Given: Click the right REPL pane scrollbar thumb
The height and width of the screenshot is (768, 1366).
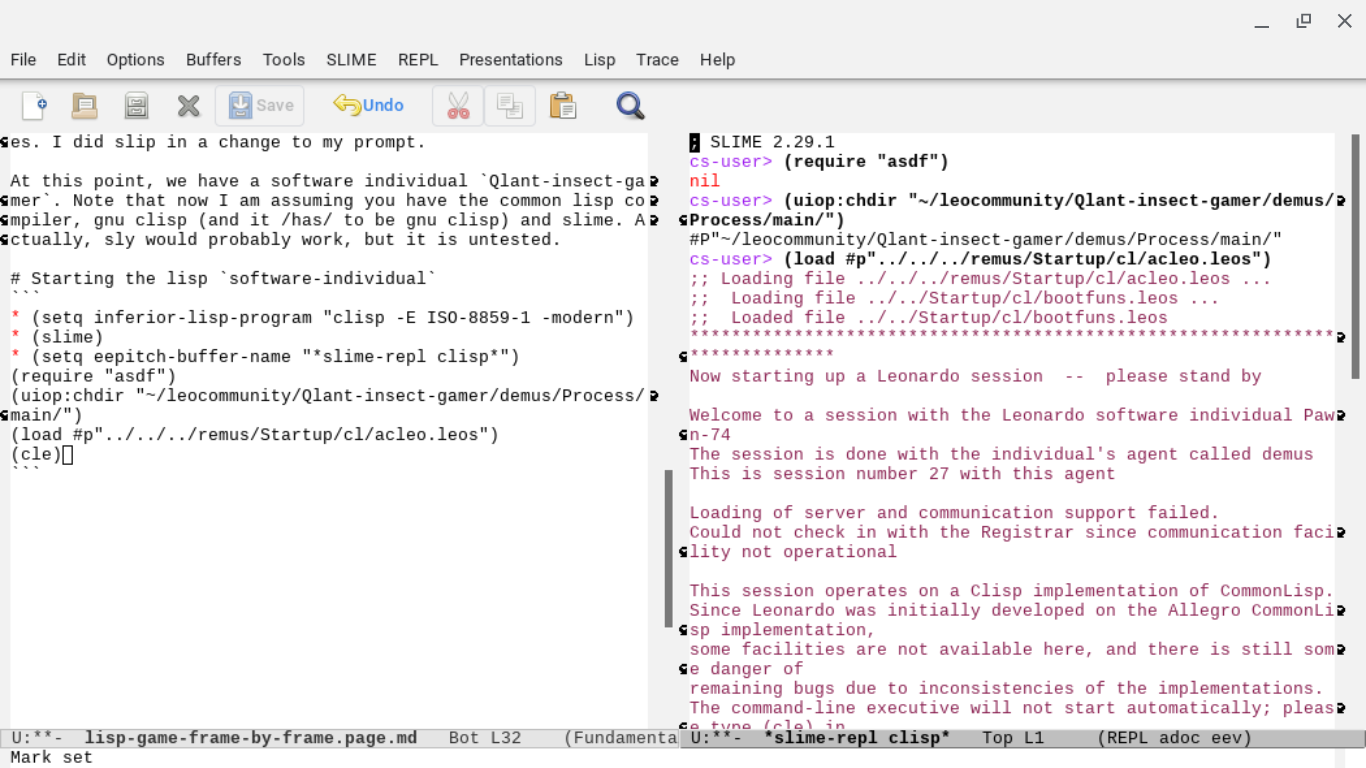Looking at the screenshot, I should point(1355,255).
